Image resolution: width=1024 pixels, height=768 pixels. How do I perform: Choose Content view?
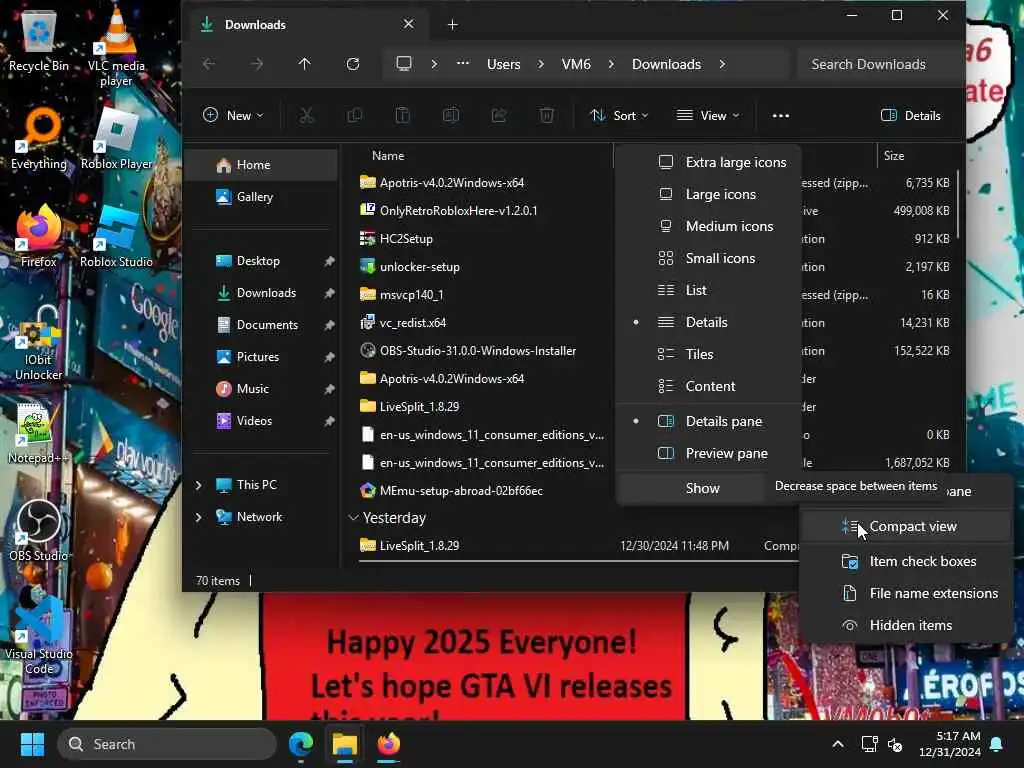click(709, 386)
